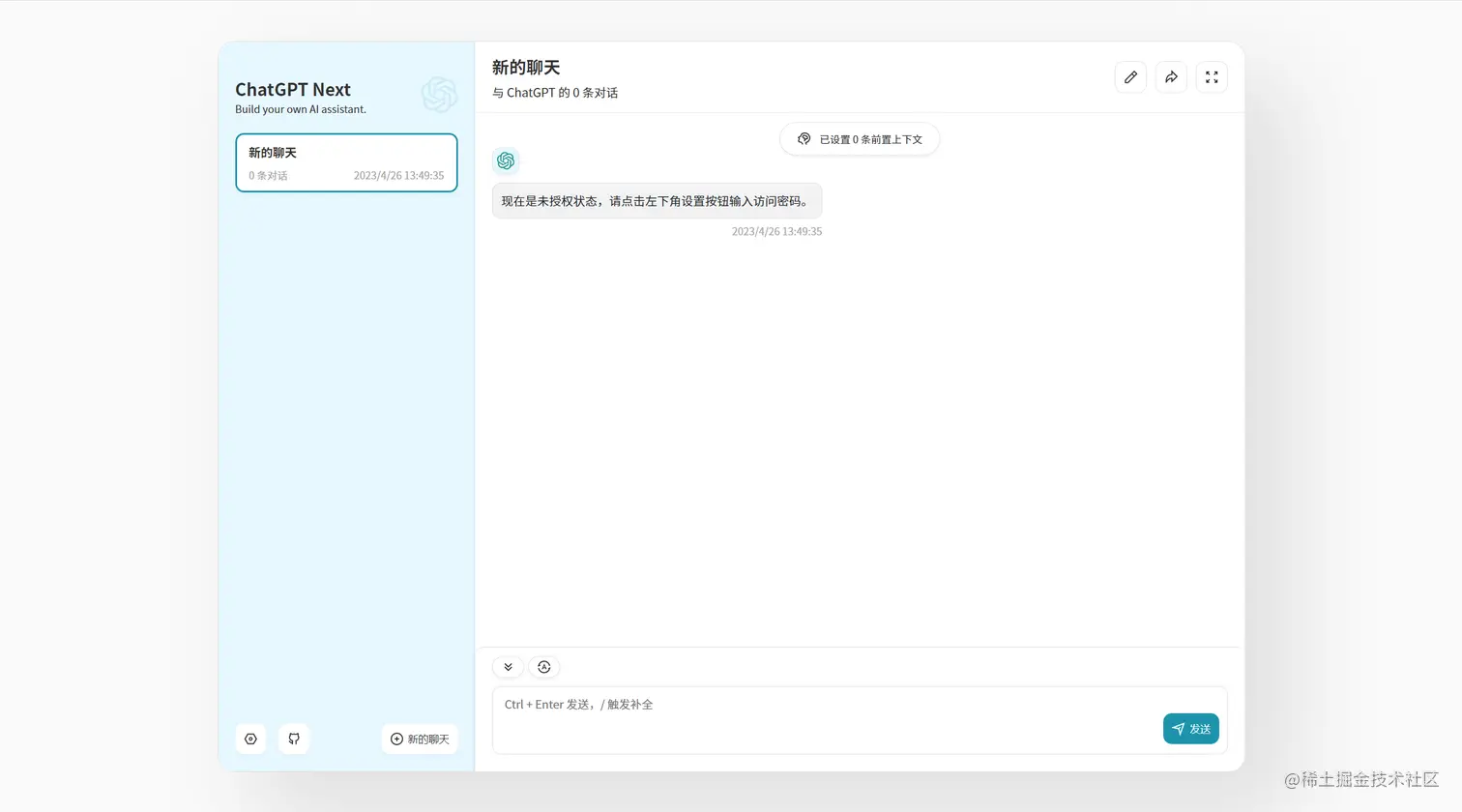Click the 0 条对话 count in chat card

268,176
